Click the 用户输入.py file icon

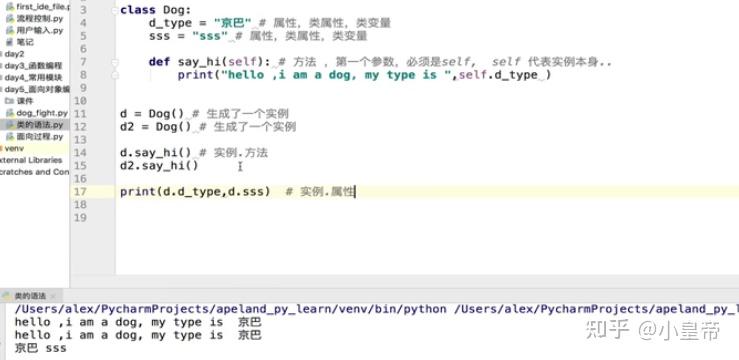coord(9,31)
